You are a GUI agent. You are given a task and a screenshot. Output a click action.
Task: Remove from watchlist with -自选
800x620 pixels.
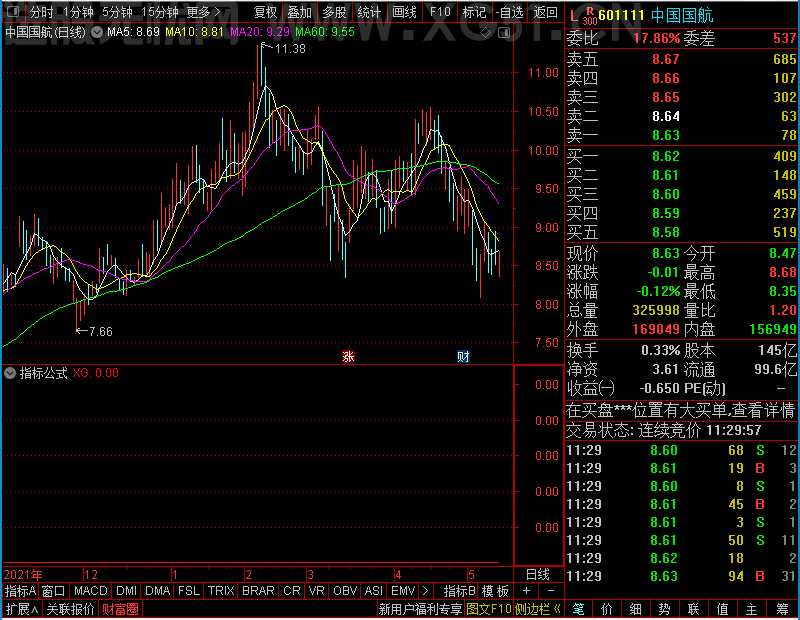(x=510, y=12)
